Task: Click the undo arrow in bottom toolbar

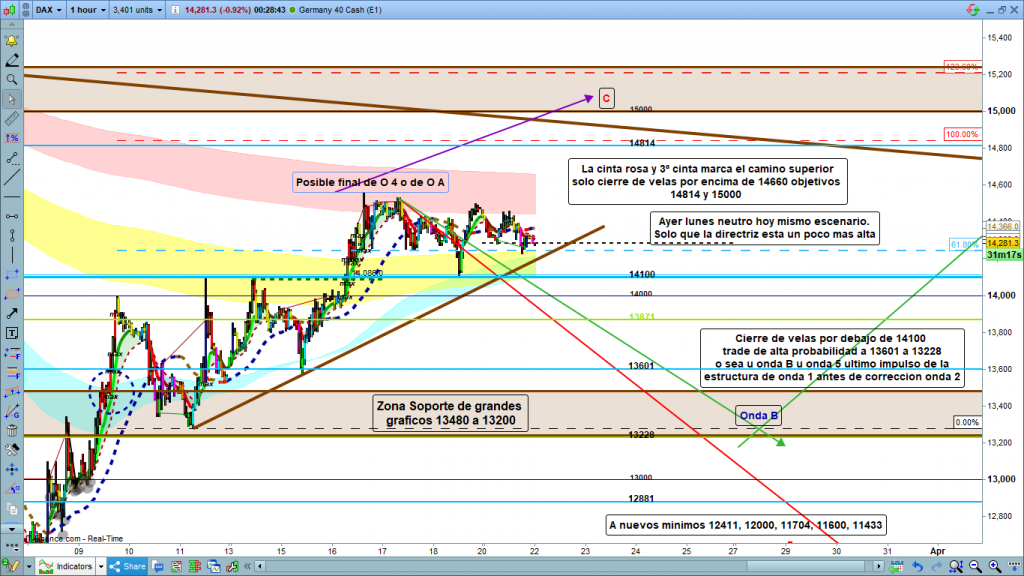Action: 920,566
